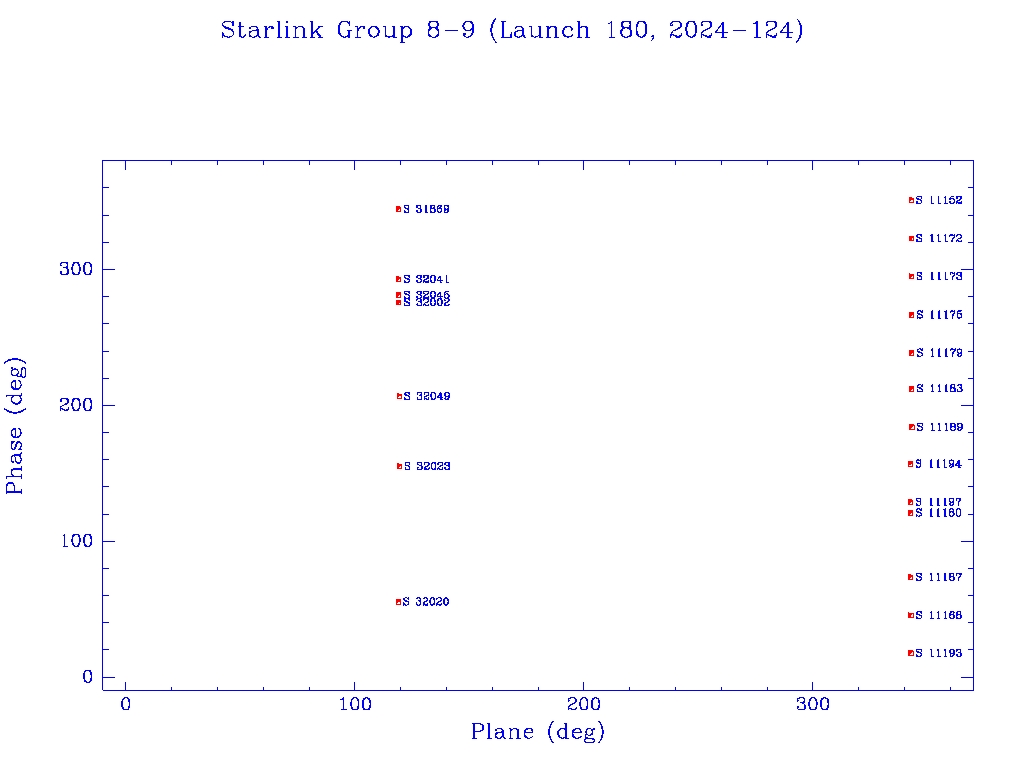Select the red marker beside S 11189
Screen dimensions: 1024x768
[911, 427]
